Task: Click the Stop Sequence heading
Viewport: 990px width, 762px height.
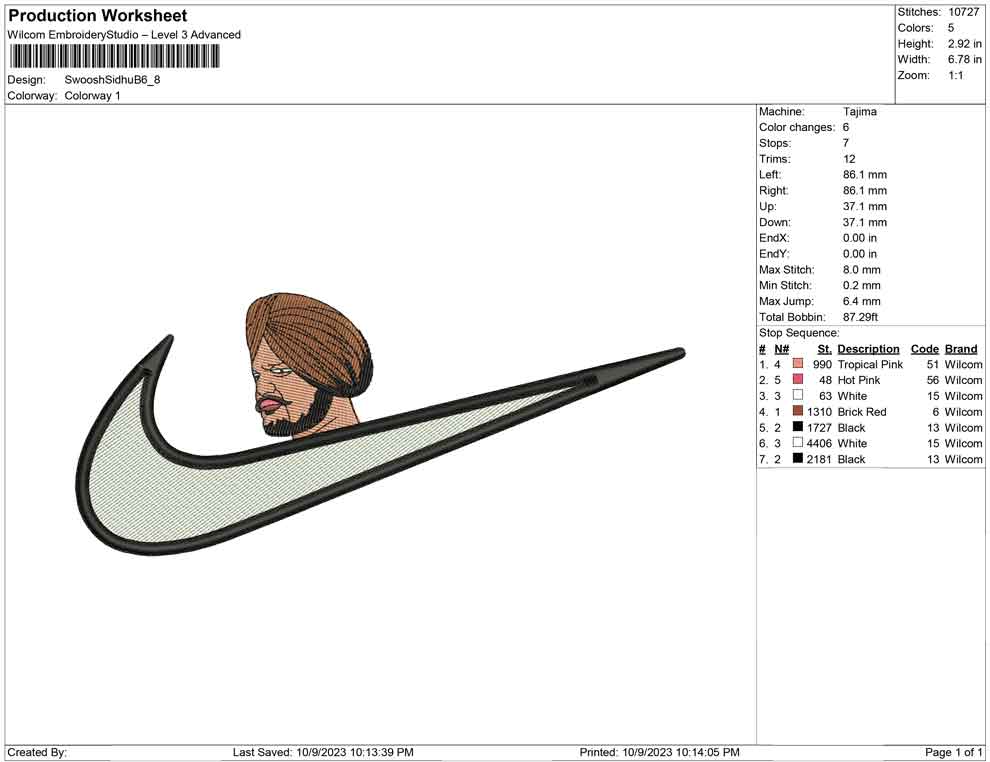Action: pos(799,333)
